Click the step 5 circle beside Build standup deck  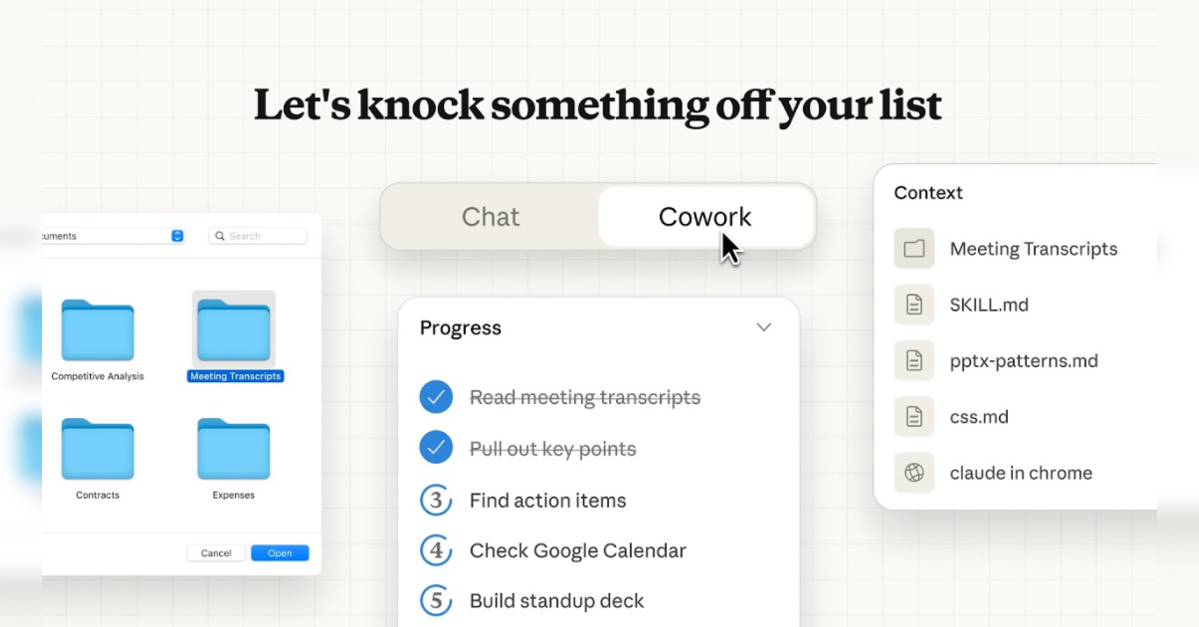coord(436,601)
